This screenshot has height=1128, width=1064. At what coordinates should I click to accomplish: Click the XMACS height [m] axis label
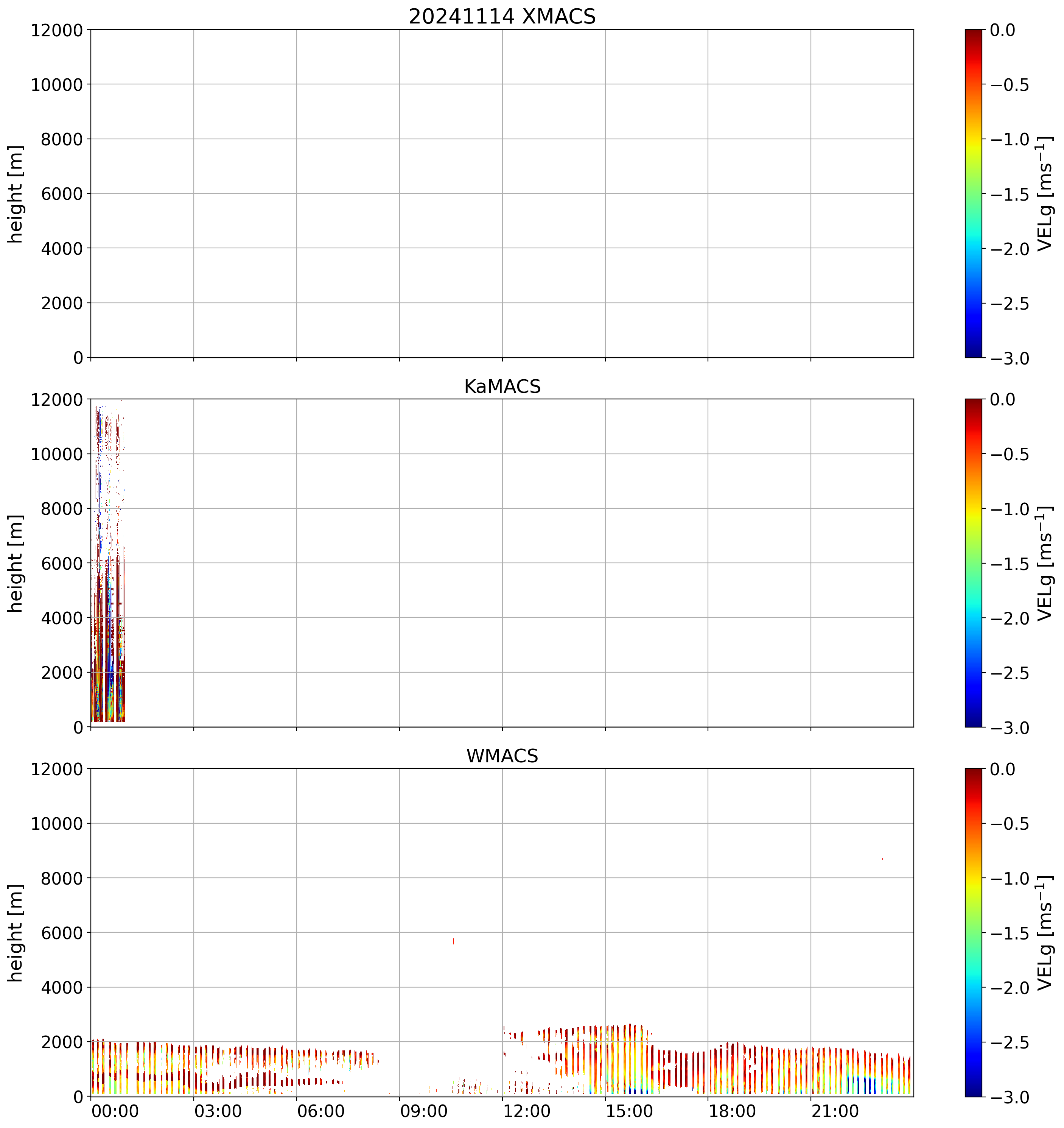tap(16, 194)
